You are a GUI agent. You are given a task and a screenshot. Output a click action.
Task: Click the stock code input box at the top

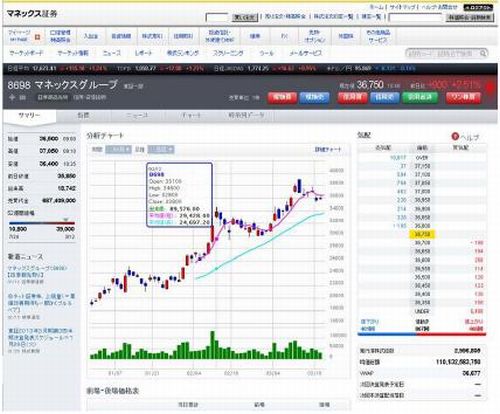point(217,17)
